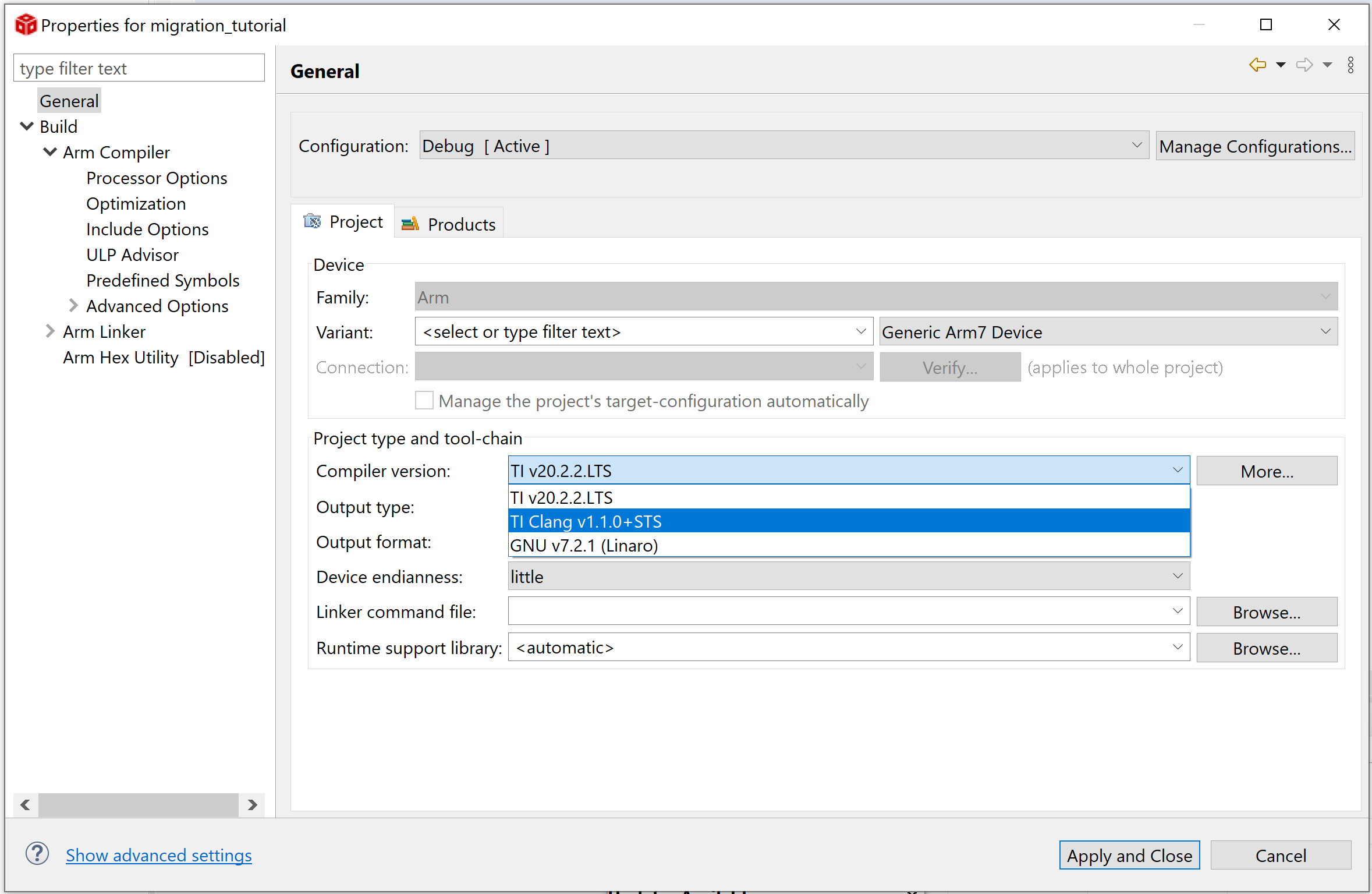Viewport: 1372px width, 894px height.
Task: Open the view menu via three-dot icon
Action: pos(1351,65)
